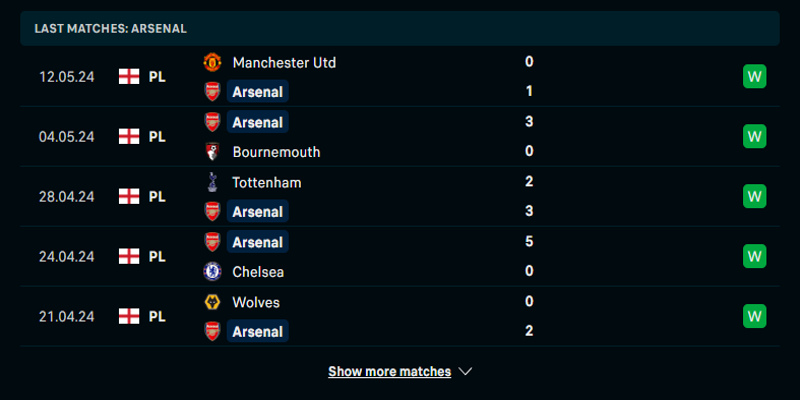Click PL league label on 28.04.24 row

[x=157, y=196]
